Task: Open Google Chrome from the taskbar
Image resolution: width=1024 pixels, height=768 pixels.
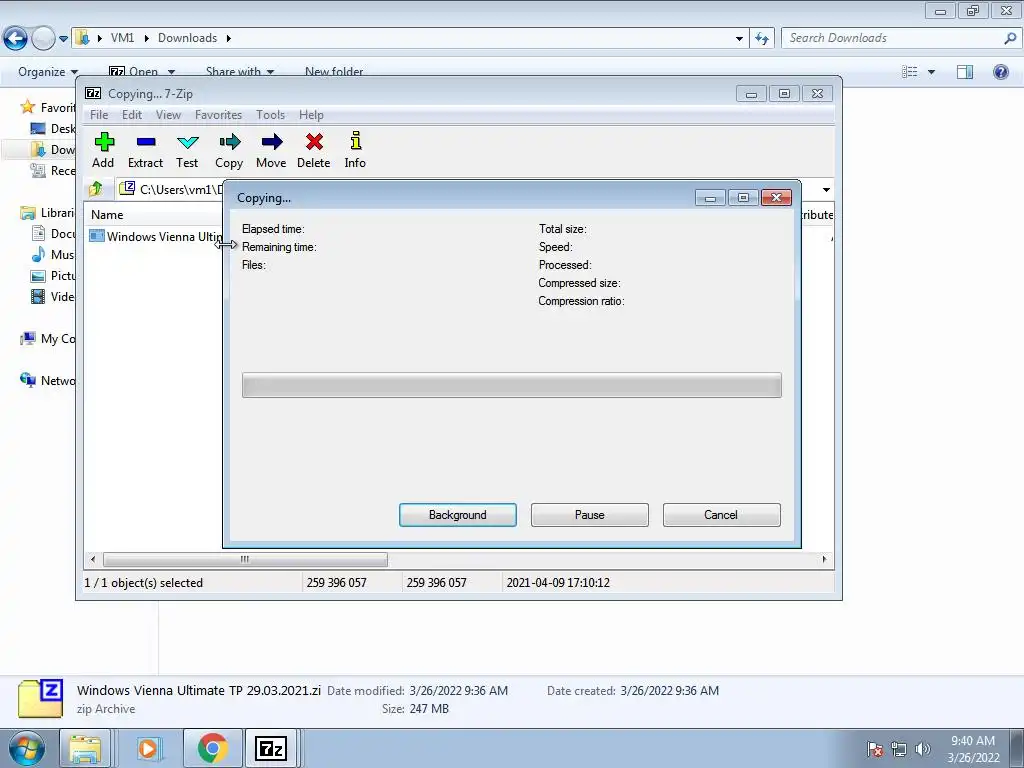Action: (x=212, y=748)
